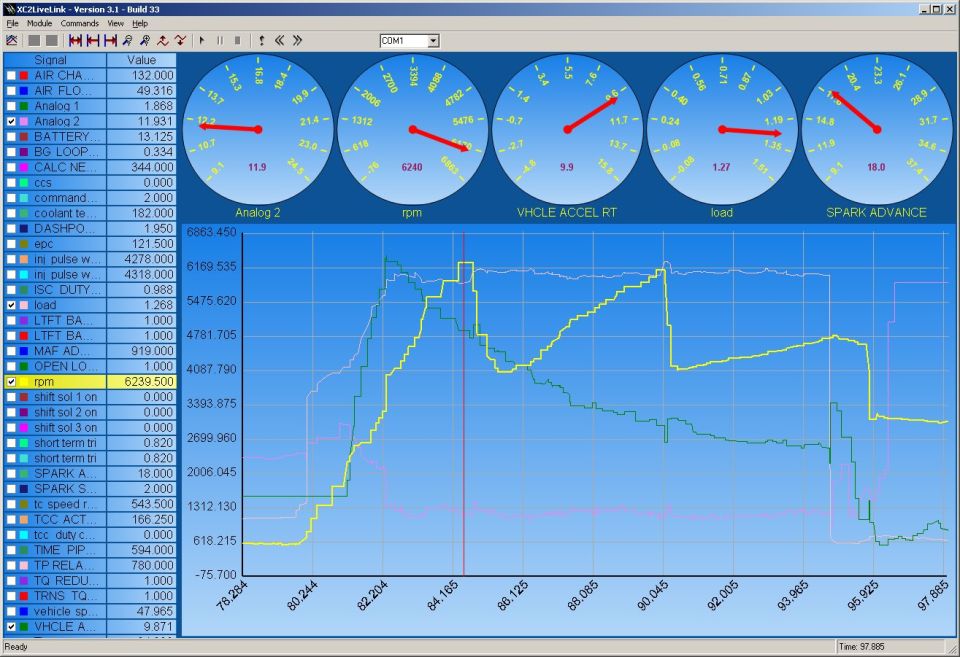Viewport: 960px width, 657px height.
Task: Select the CALC NE... signal row
Action: (90, 167)
